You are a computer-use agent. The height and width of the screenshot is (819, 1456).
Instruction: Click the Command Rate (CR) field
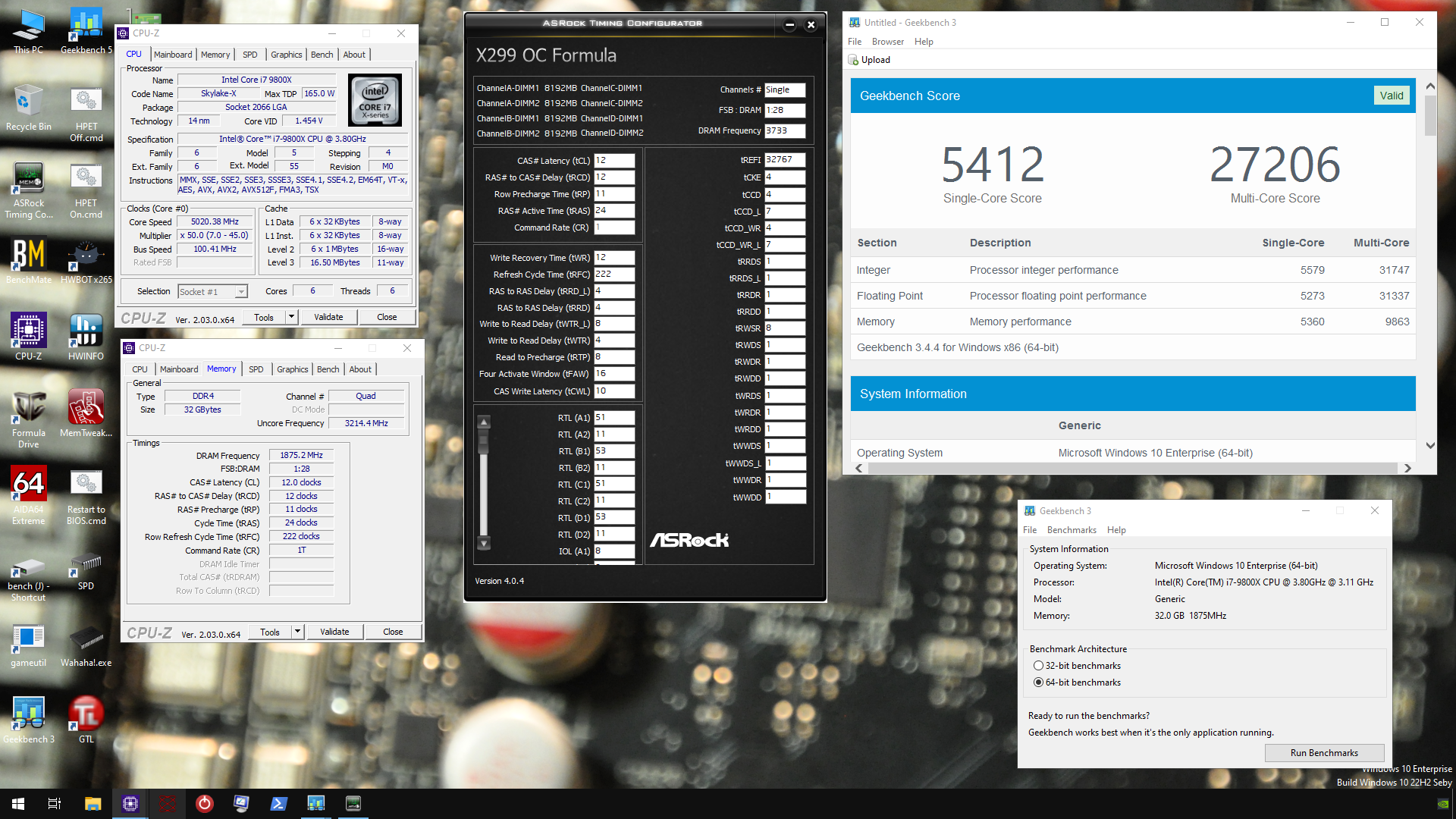coord(614,227)
